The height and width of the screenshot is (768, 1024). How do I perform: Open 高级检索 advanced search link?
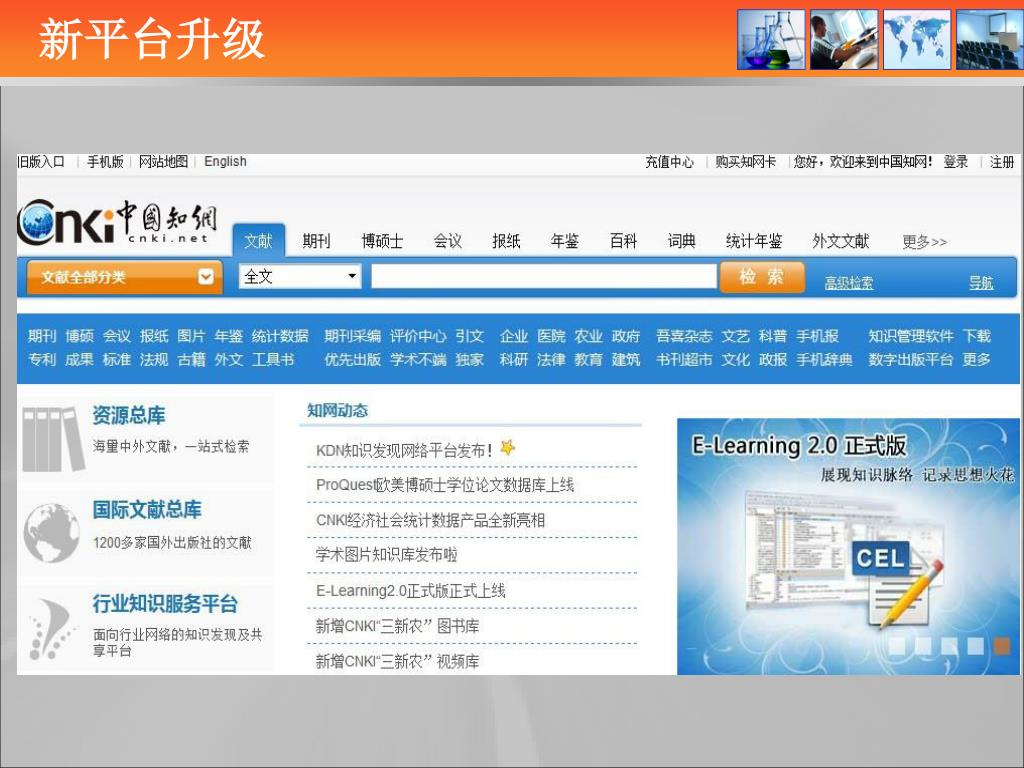848,283
